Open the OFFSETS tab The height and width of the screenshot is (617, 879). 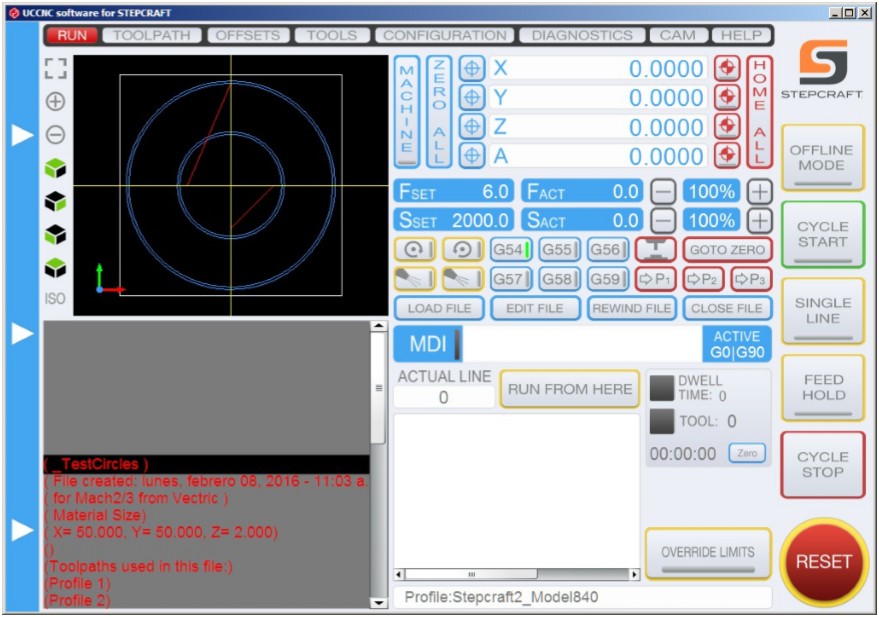[x=248, y=35]
